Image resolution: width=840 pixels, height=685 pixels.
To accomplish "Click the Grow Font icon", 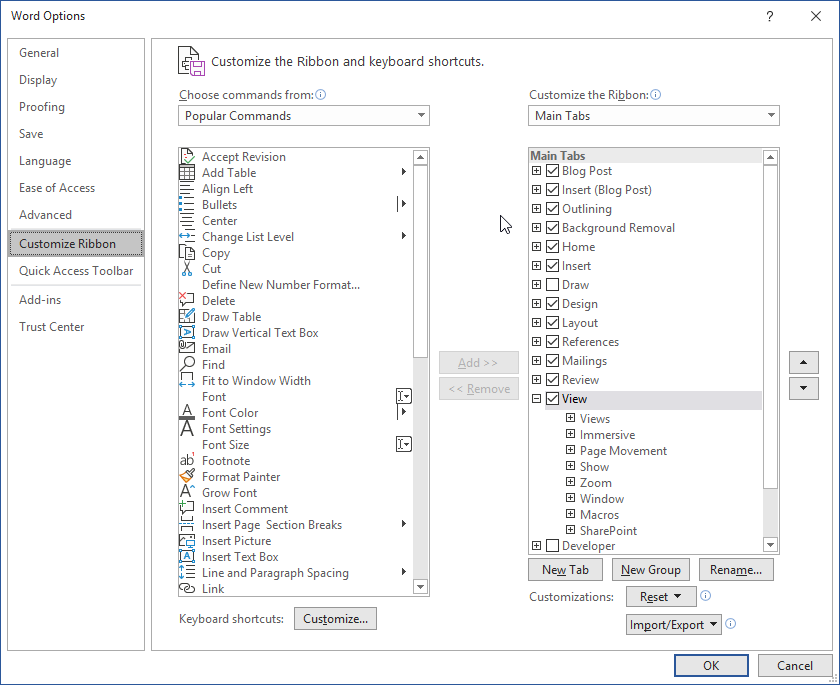I will coord(187,493).
